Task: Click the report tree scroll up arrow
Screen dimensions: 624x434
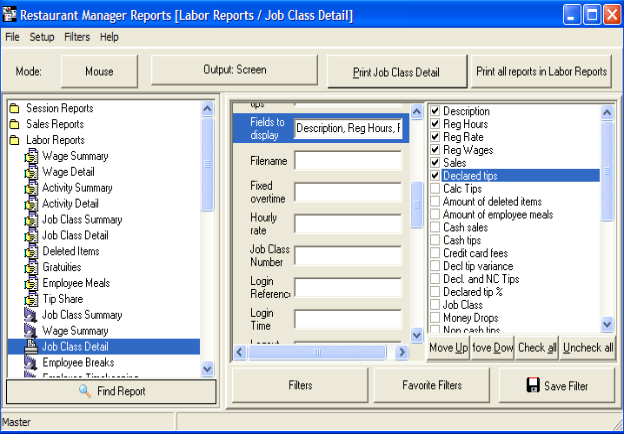Action: [207, 109]
